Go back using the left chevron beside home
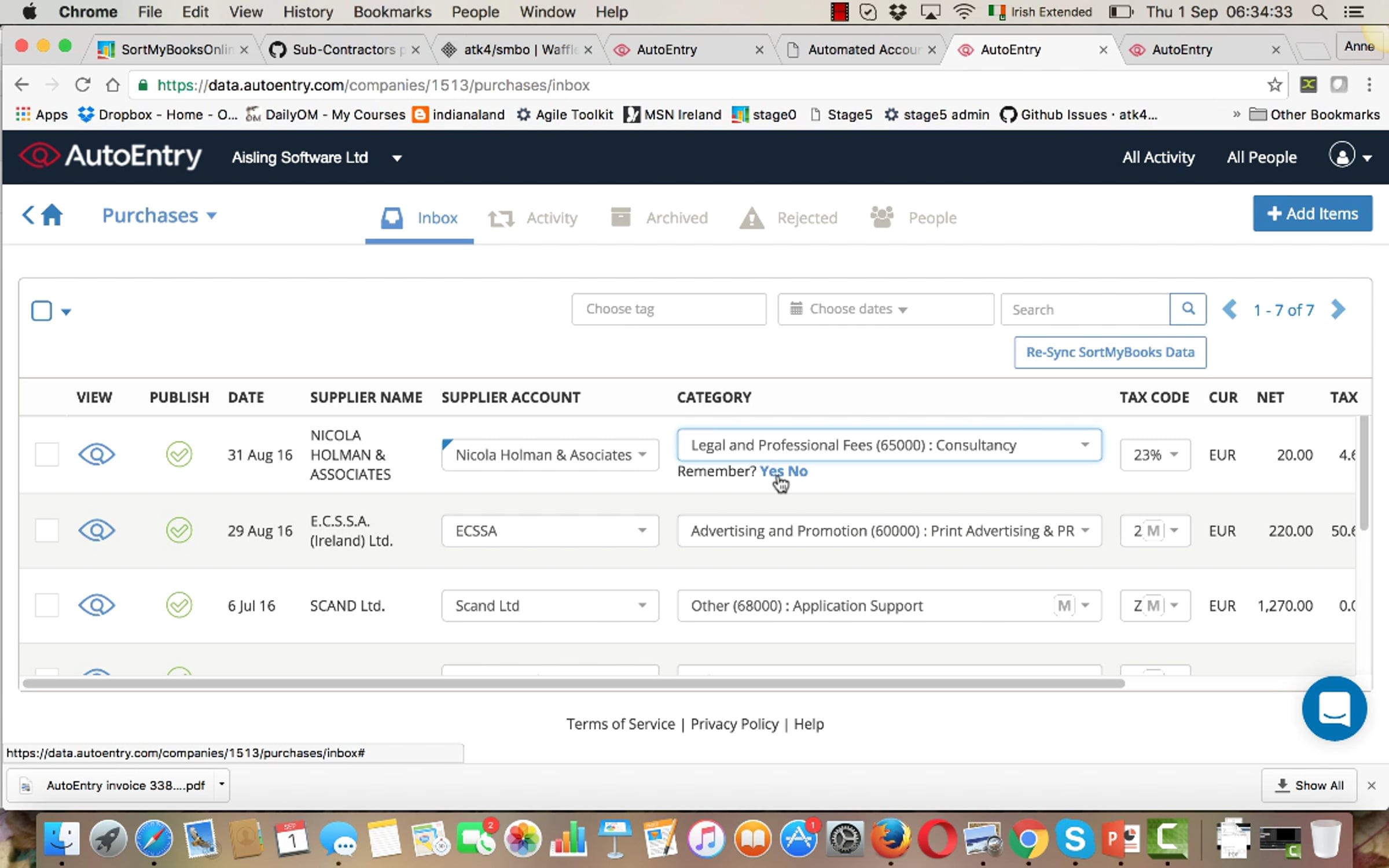Viewport: 1389px width, 868px height. pyautogui.click(x=28, y=215)
